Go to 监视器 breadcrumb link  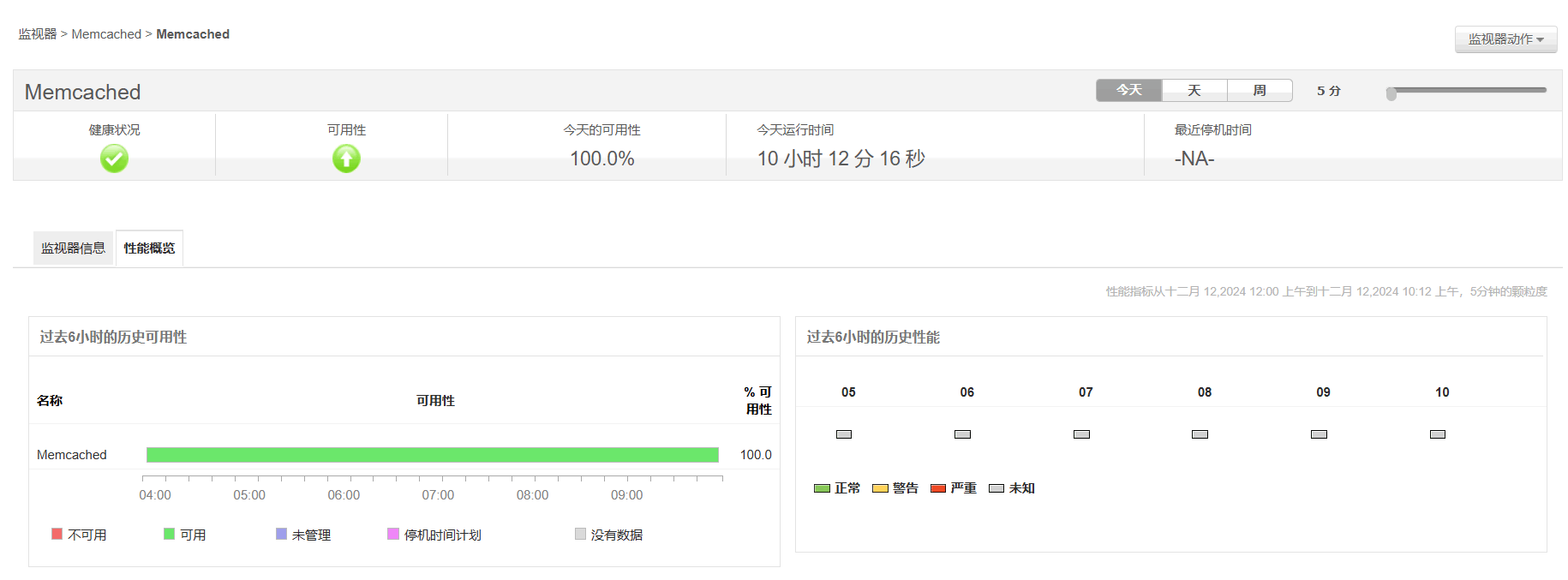[38, 34]
